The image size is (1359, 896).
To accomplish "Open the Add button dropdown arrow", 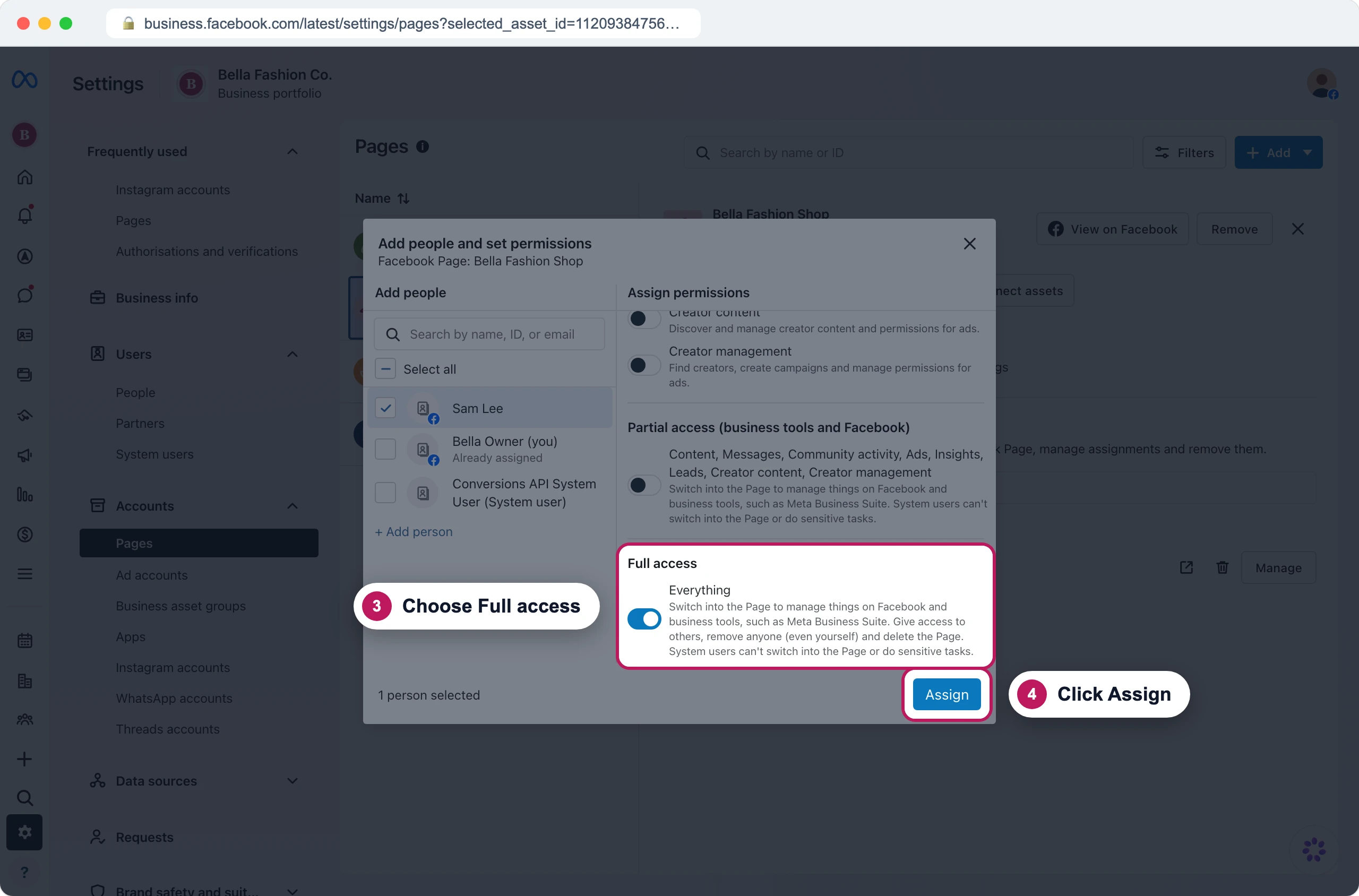I will click(x=1308, y=152).
